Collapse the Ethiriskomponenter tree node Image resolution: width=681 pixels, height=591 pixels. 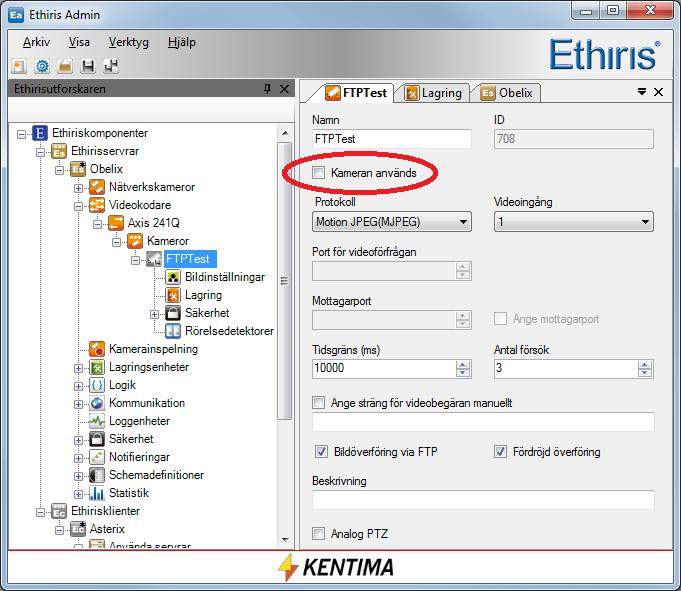[21, 134]
